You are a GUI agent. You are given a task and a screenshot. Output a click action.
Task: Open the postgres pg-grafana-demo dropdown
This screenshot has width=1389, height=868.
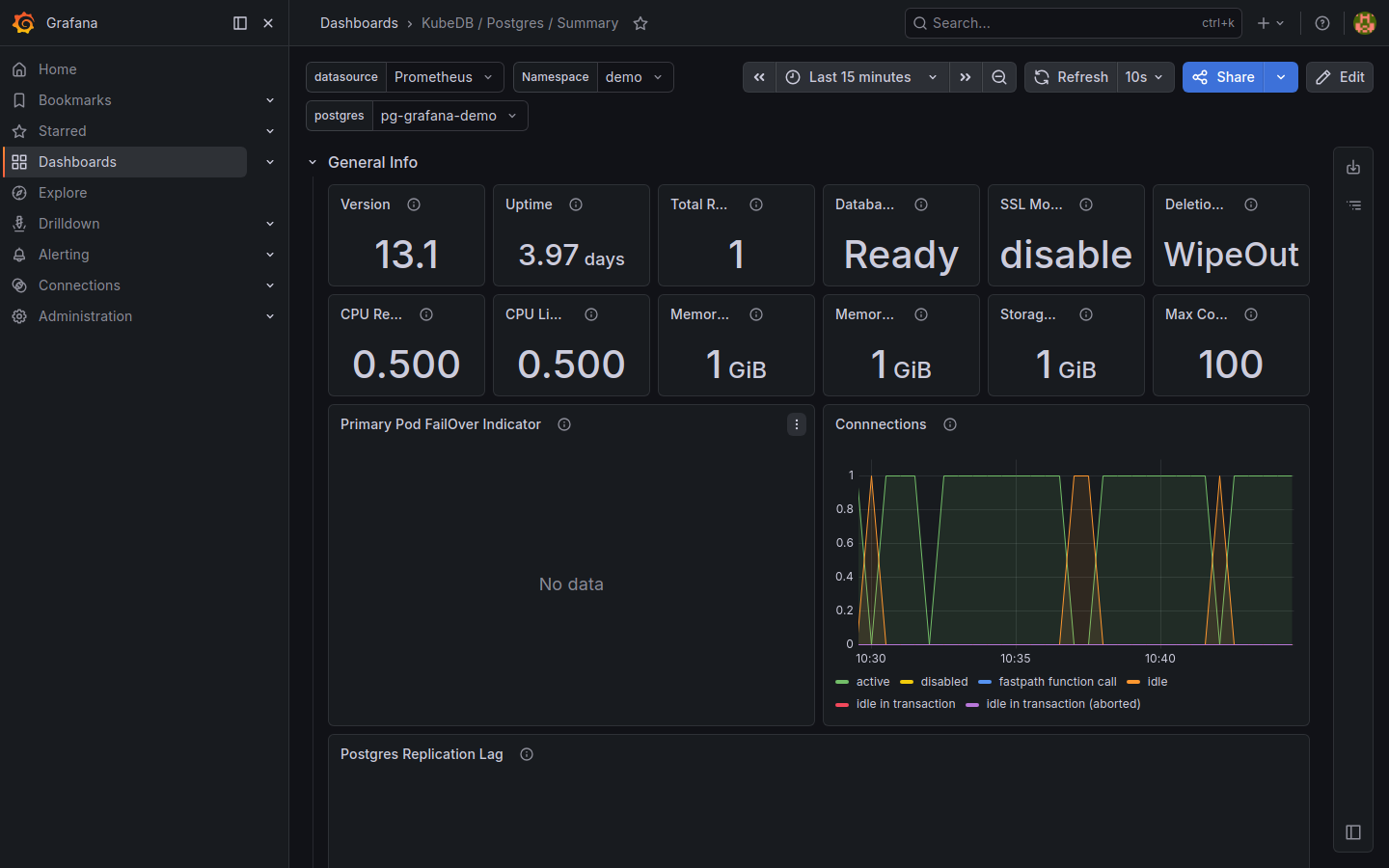[449, 116]
